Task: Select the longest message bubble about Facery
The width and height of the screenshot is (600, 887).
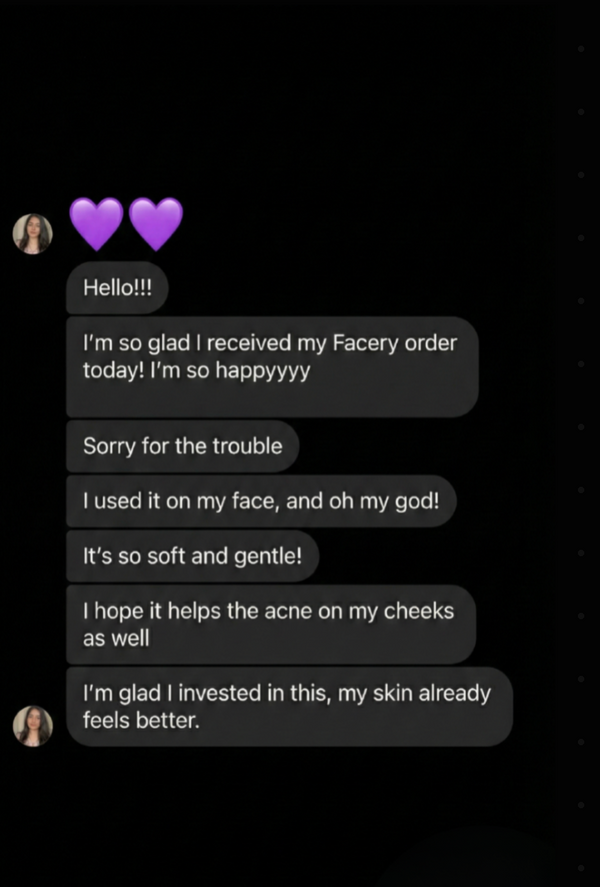Action: (x=272, y=366)
